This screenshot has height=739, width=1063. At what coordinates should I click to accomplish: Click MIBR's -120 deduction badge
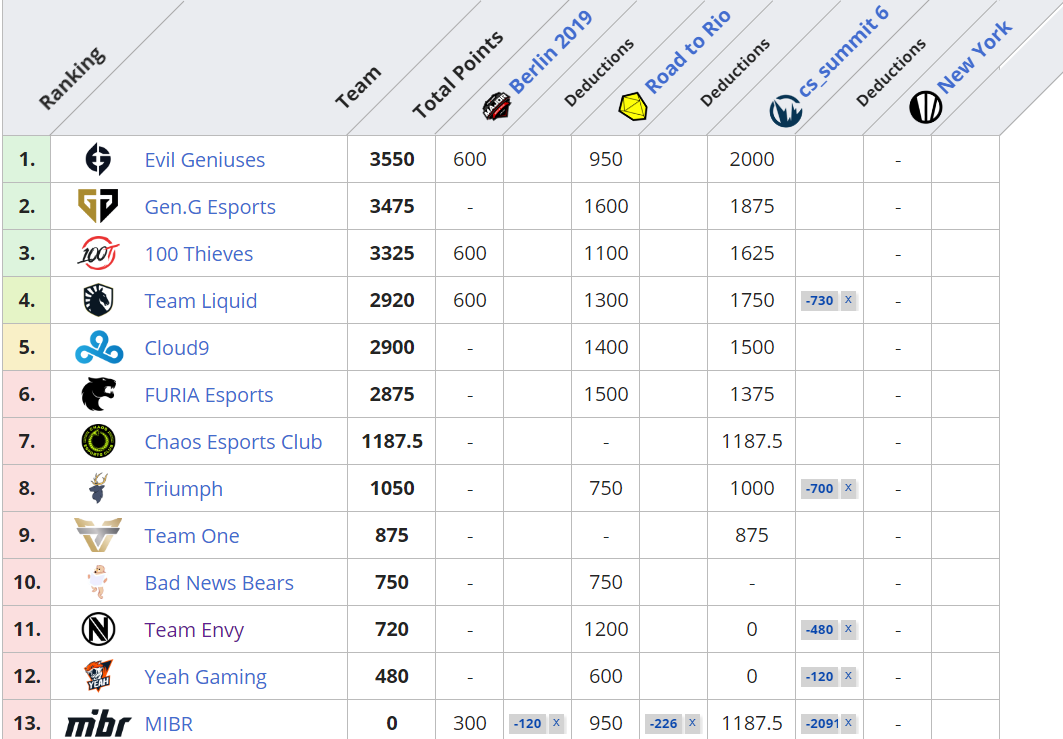point(527,723)
